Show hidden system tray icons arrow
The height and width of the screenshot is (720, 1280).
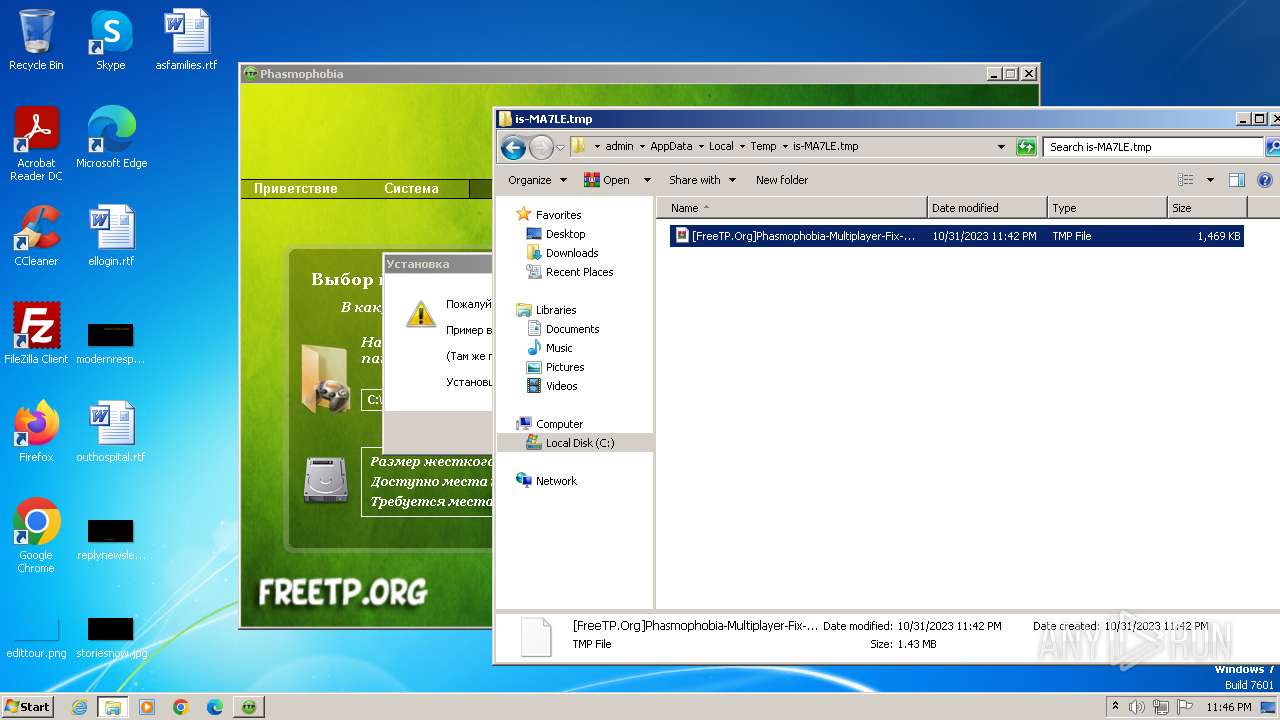pos(1116,707)
